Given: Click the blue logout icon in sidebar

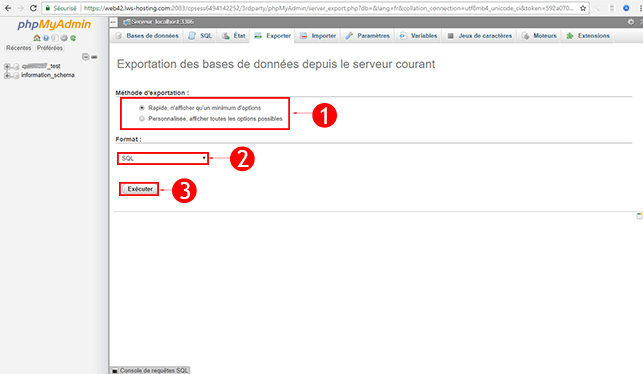Looking at the screenshot, I should click(x=46, y=38).
